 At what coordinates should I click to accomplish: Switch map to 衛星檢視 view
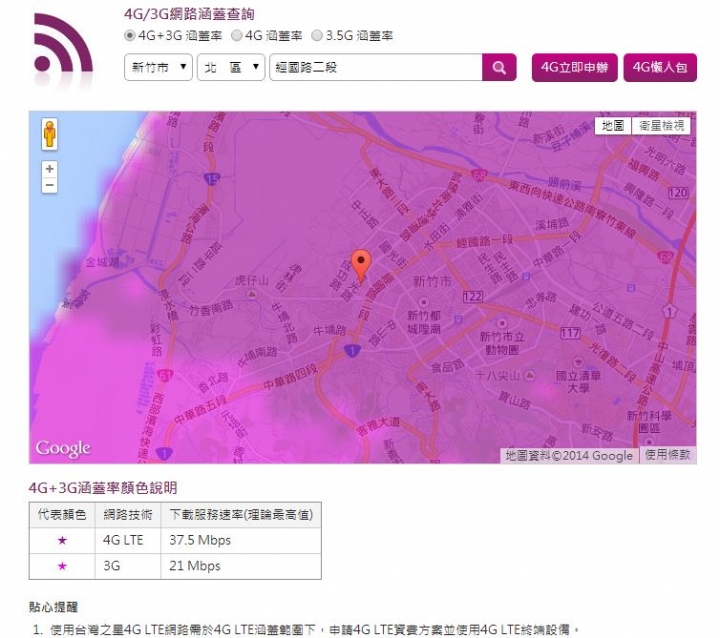tap(661, 125)
